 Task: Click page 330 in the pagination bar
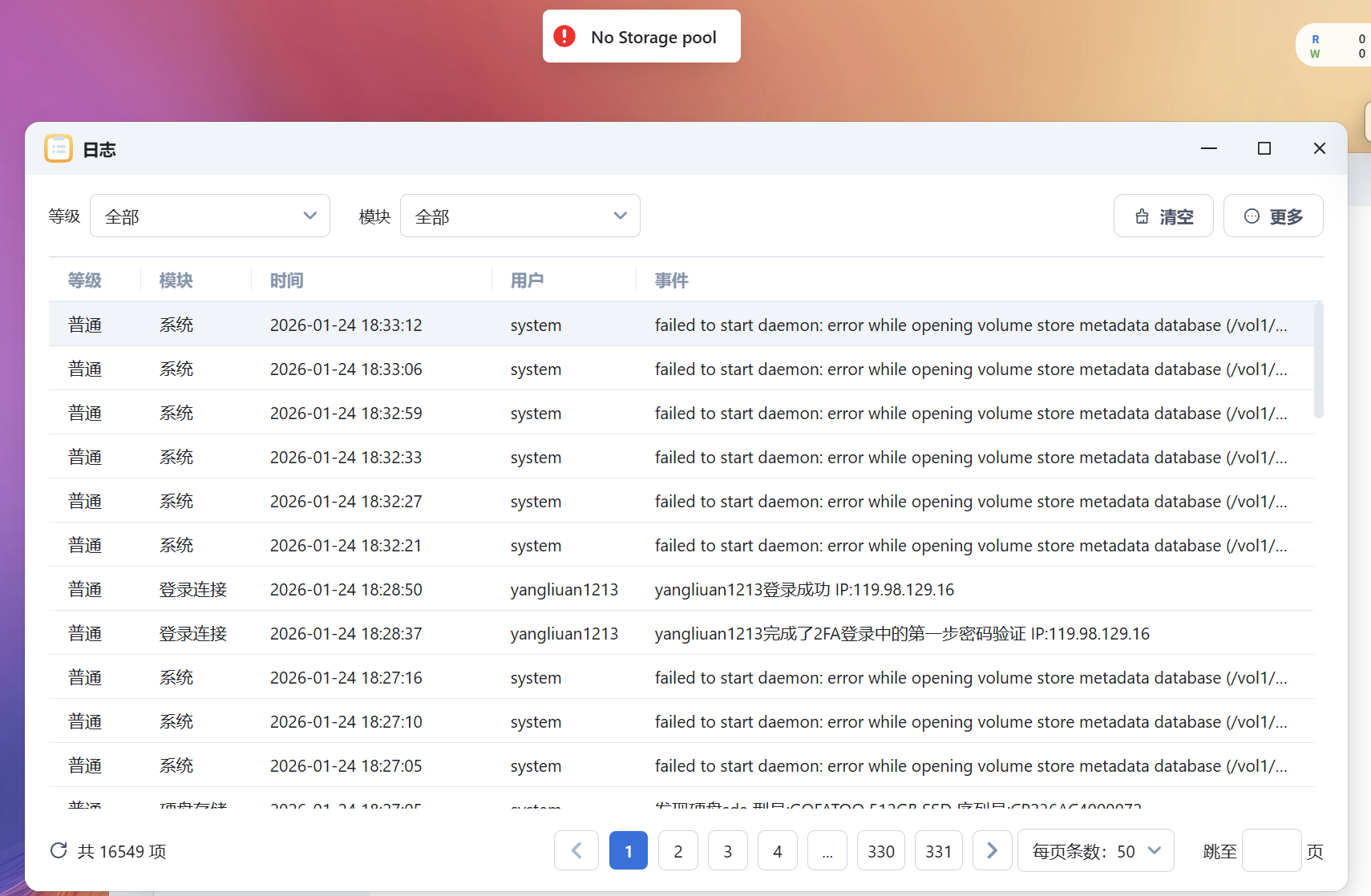(x=880, y=850)
